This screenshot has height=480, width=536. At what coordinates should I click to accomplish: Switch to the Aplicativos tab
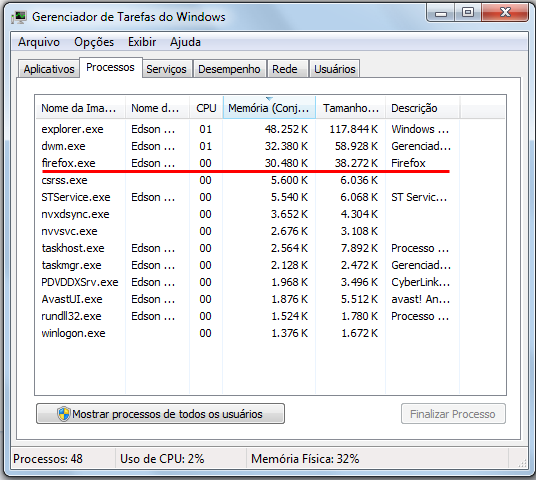point(49,69)
